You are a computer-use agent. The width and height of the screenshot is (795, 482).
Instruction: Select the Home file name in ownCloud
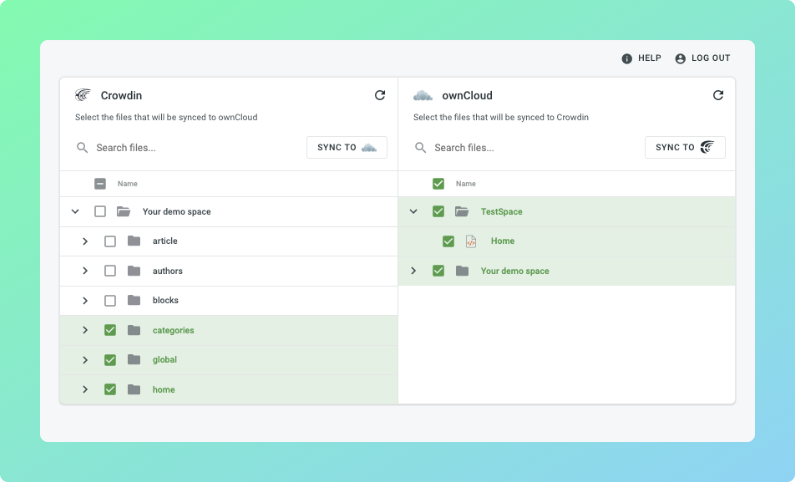click(x=502, y=241)
